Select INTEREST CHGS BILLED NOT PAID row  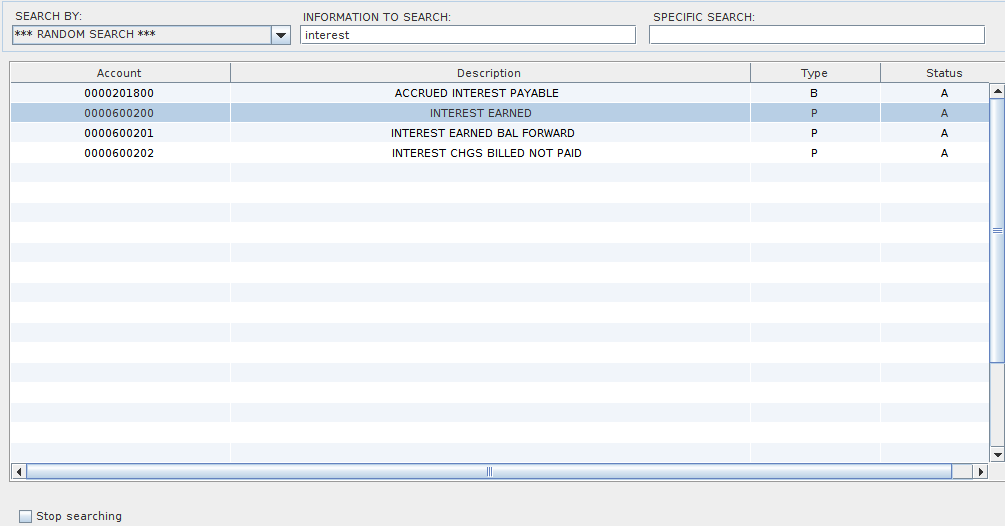486,153
